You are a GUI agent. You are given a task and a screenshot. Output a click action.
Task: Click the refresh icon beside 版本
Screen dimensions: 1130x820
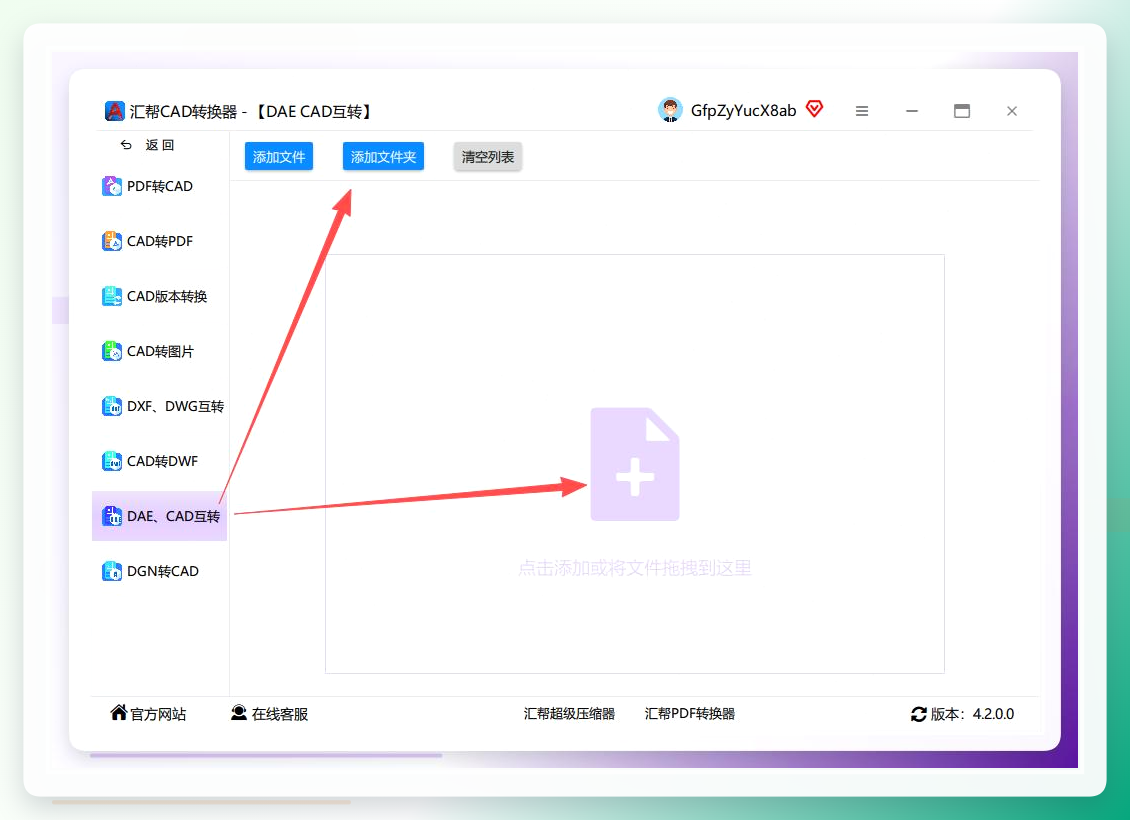[919, 714]
